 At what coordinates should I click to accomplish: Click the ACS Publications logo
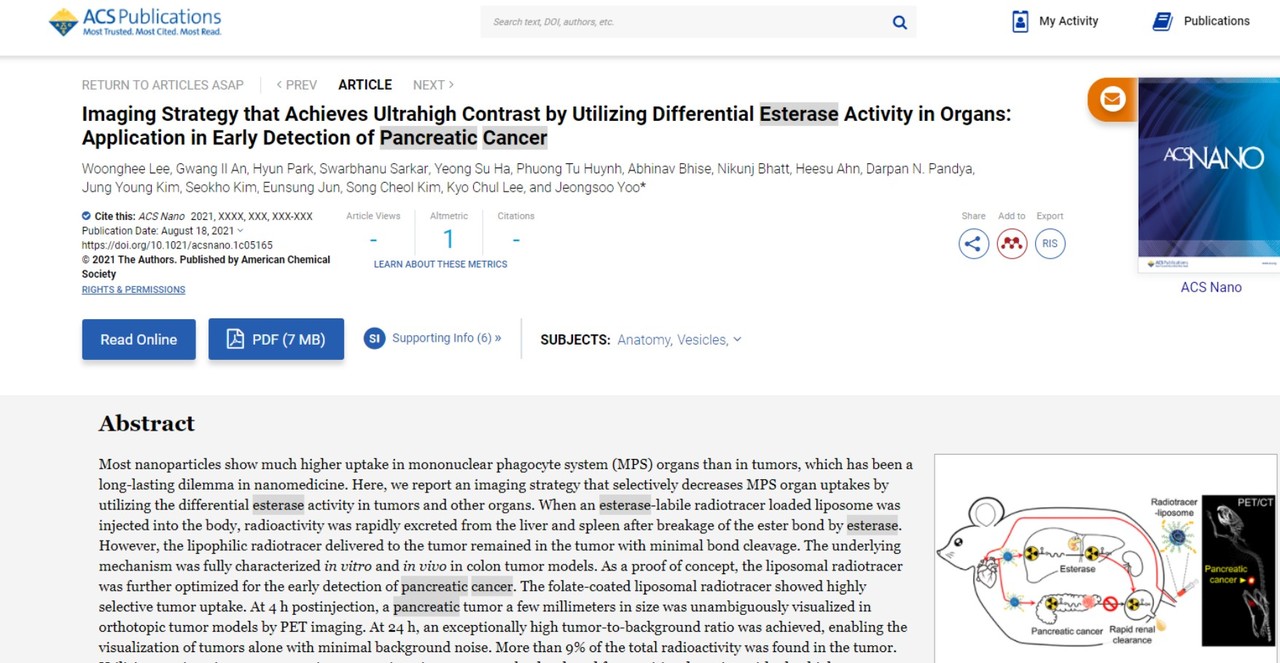click(x=136, y=21)
